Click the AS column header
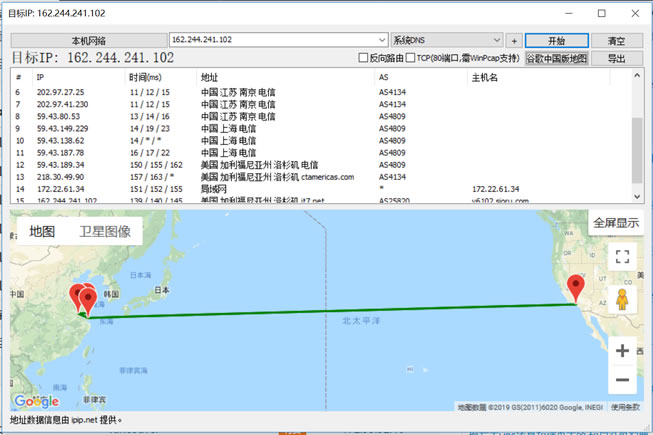Viewport: 653px width, 435px height. [x=421, y=77]
